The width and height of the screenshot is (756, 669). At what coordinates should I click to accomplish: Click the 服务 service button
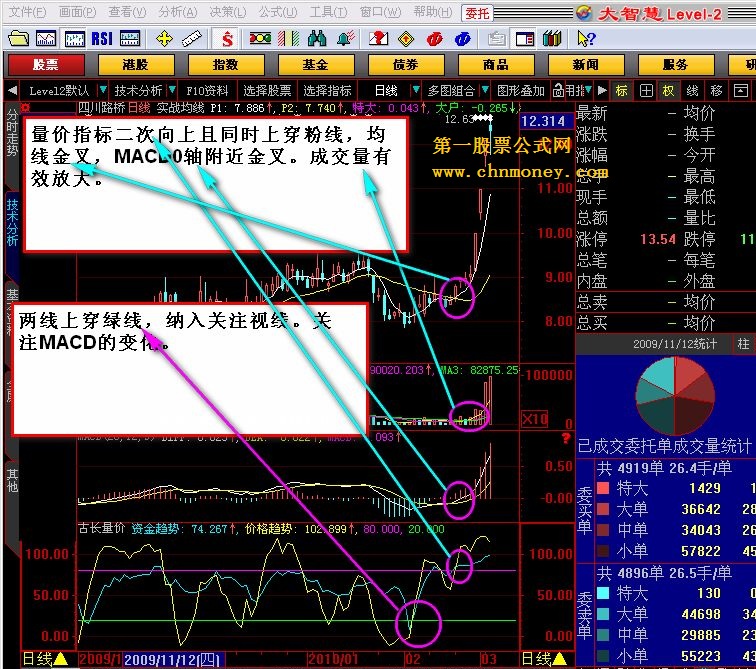pyautogui.click(x=676, y=65)
